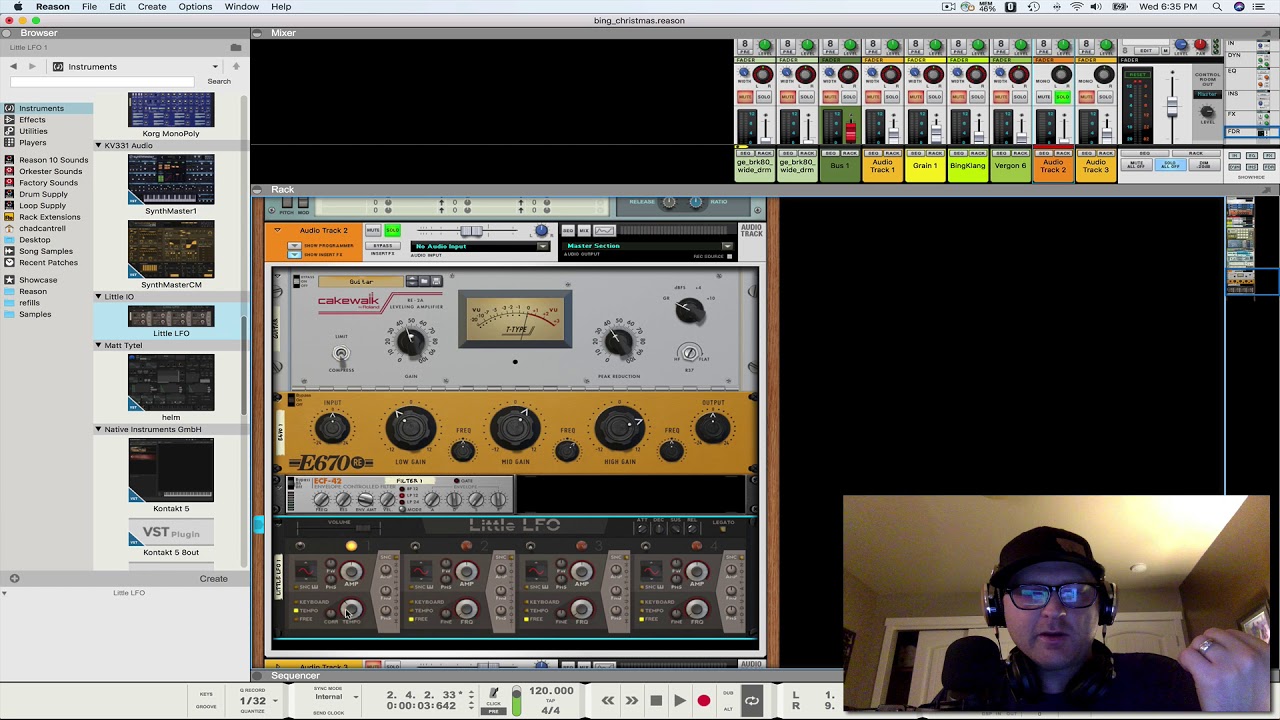The width and height of the screenshot is (1280, 720).
Task: Toggle Q Record in transport
Action: pyautogui.click(x=252, y=691)
